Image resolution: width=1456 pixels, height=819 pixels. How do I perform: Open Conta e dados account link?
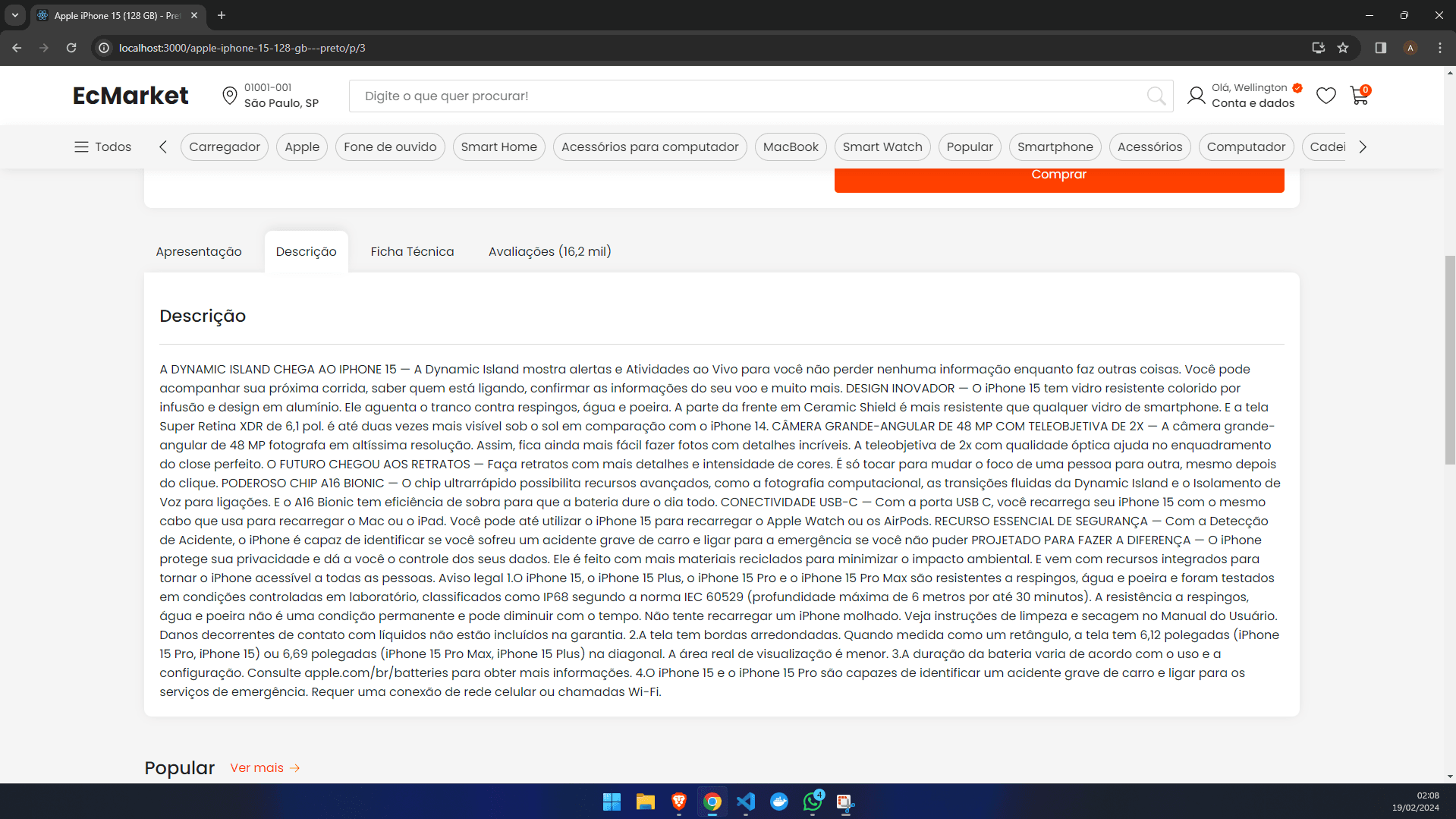click(x=1253, y=103)
